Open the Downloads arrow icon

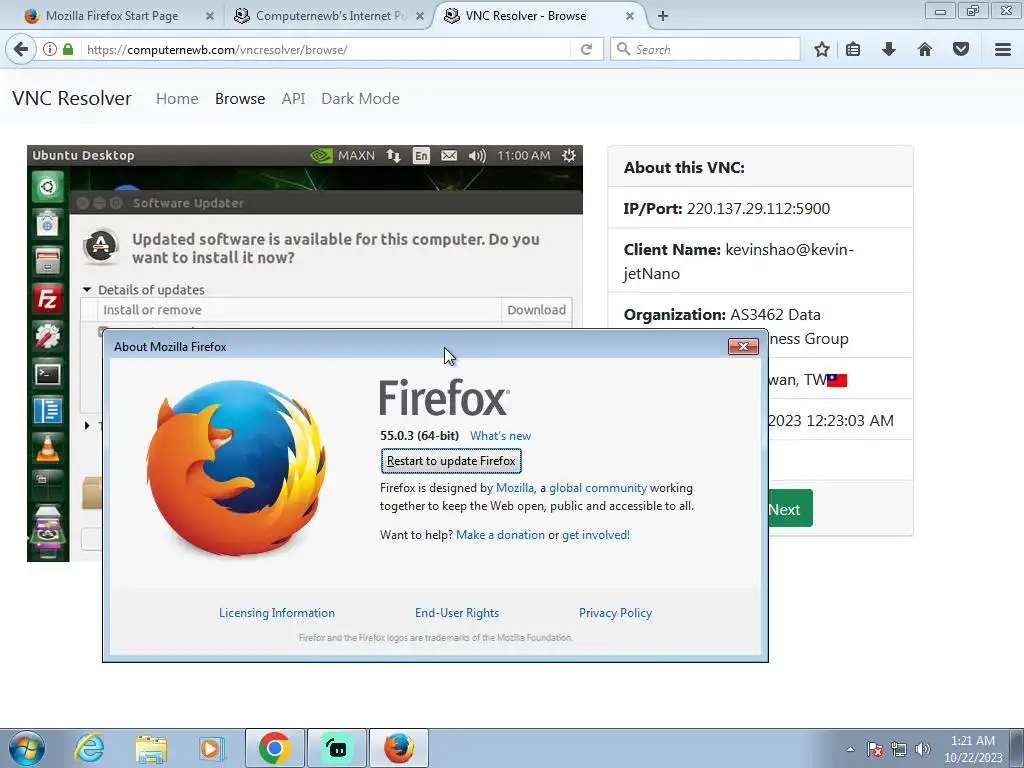(x=889, y=49)
